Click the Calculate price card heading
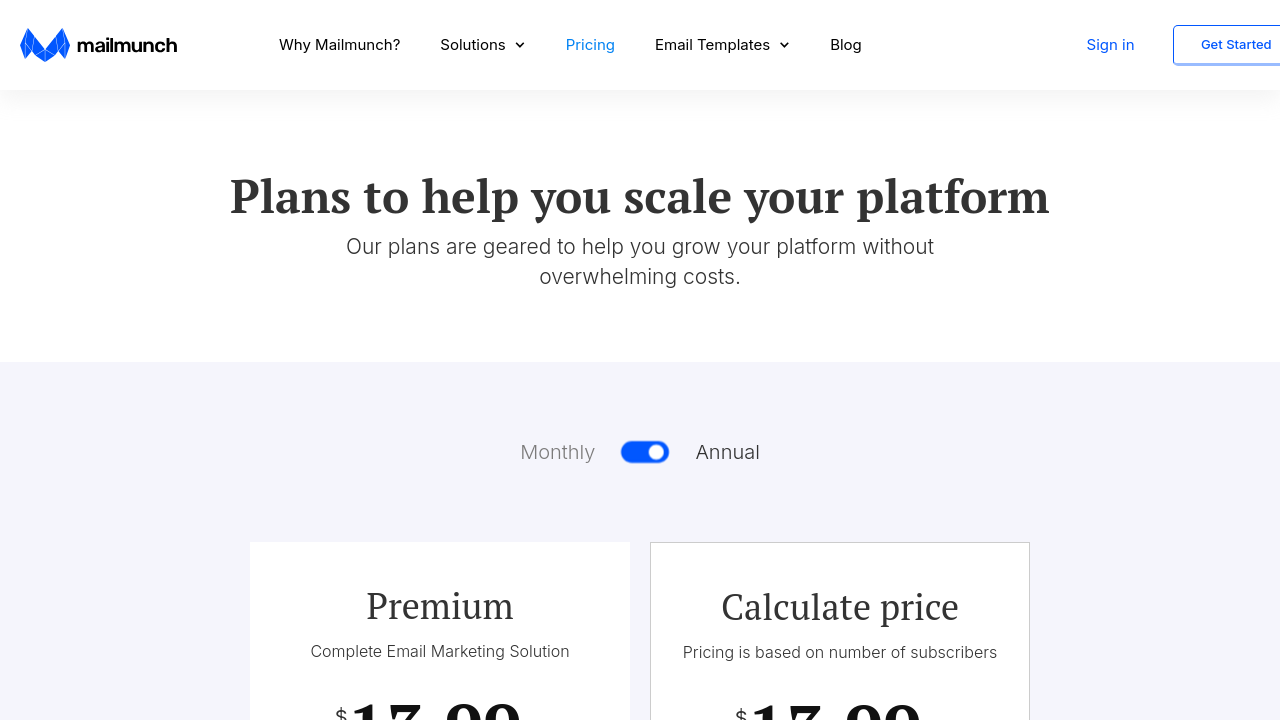 [839, 607]
